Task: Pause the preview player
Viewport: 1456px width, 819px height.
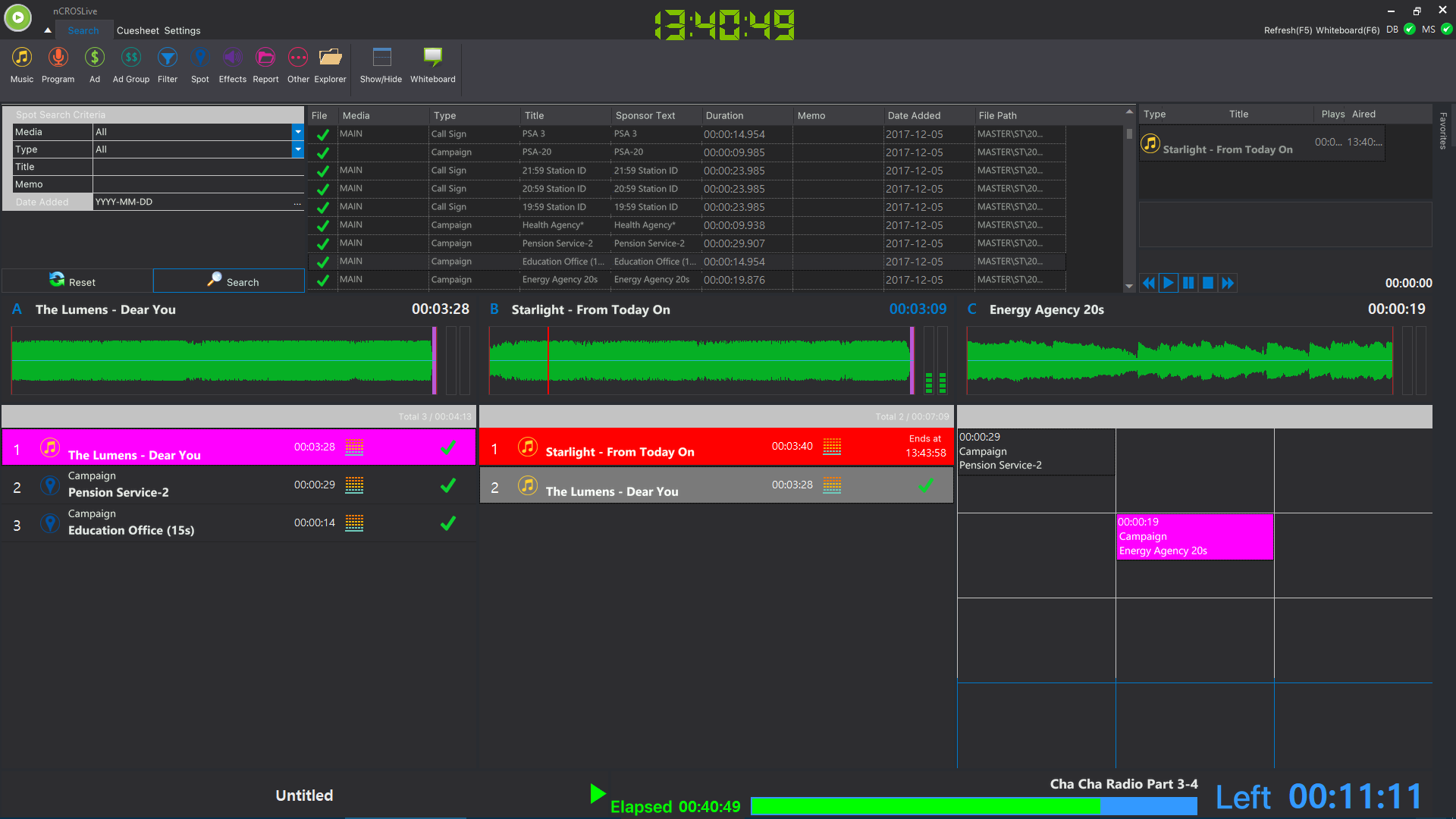Action: (x=1188, y=283)
